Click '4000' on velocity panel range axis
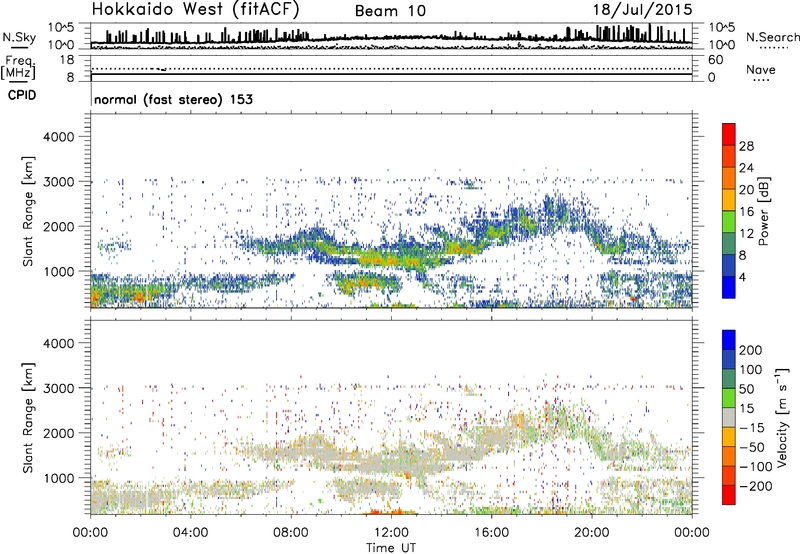This screenshot has width=800, height=554. (x=58, y=343)
